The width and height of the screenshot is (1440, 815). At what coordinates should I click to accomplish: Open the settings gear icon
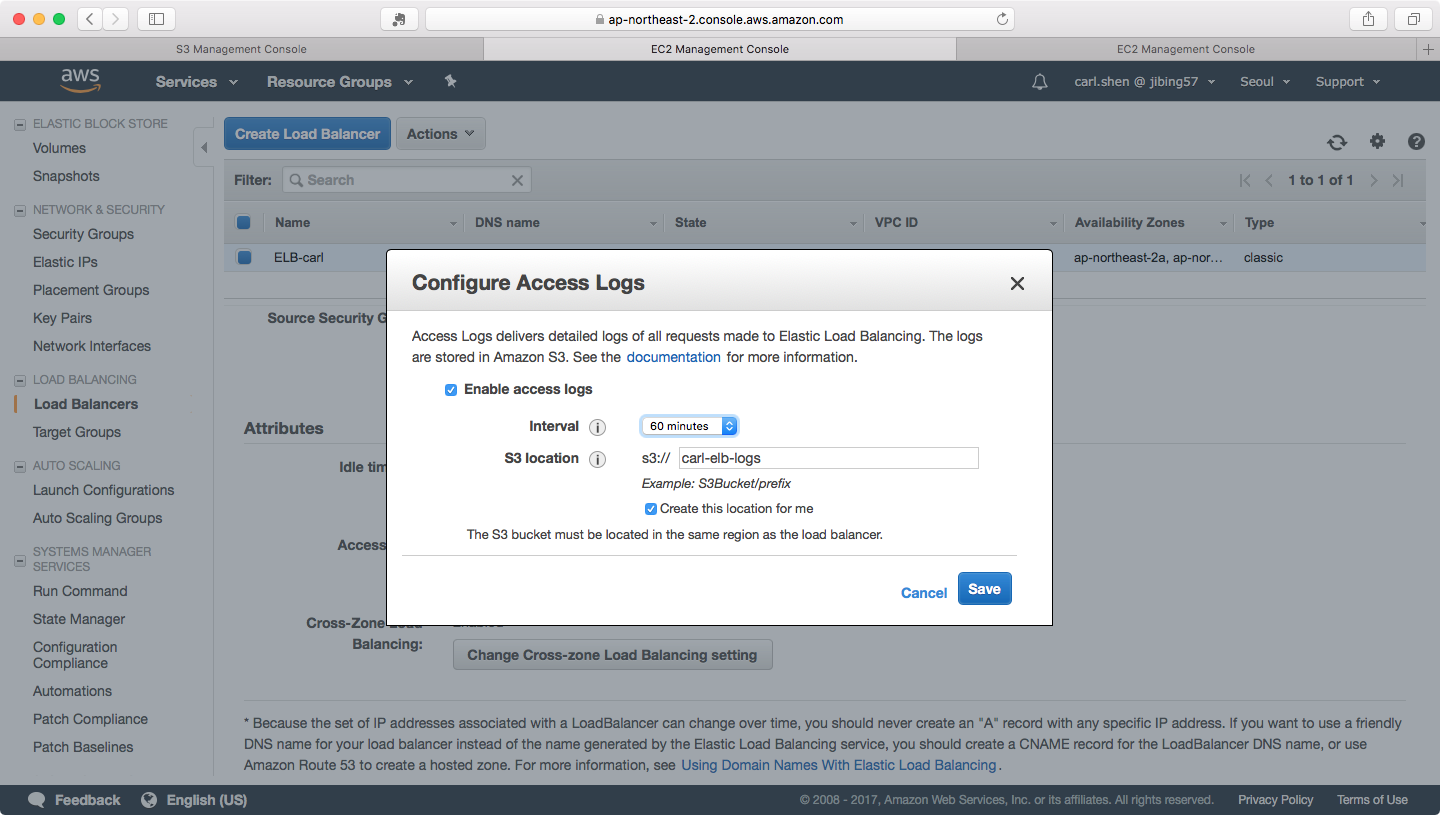click(x=1377, y=141)
